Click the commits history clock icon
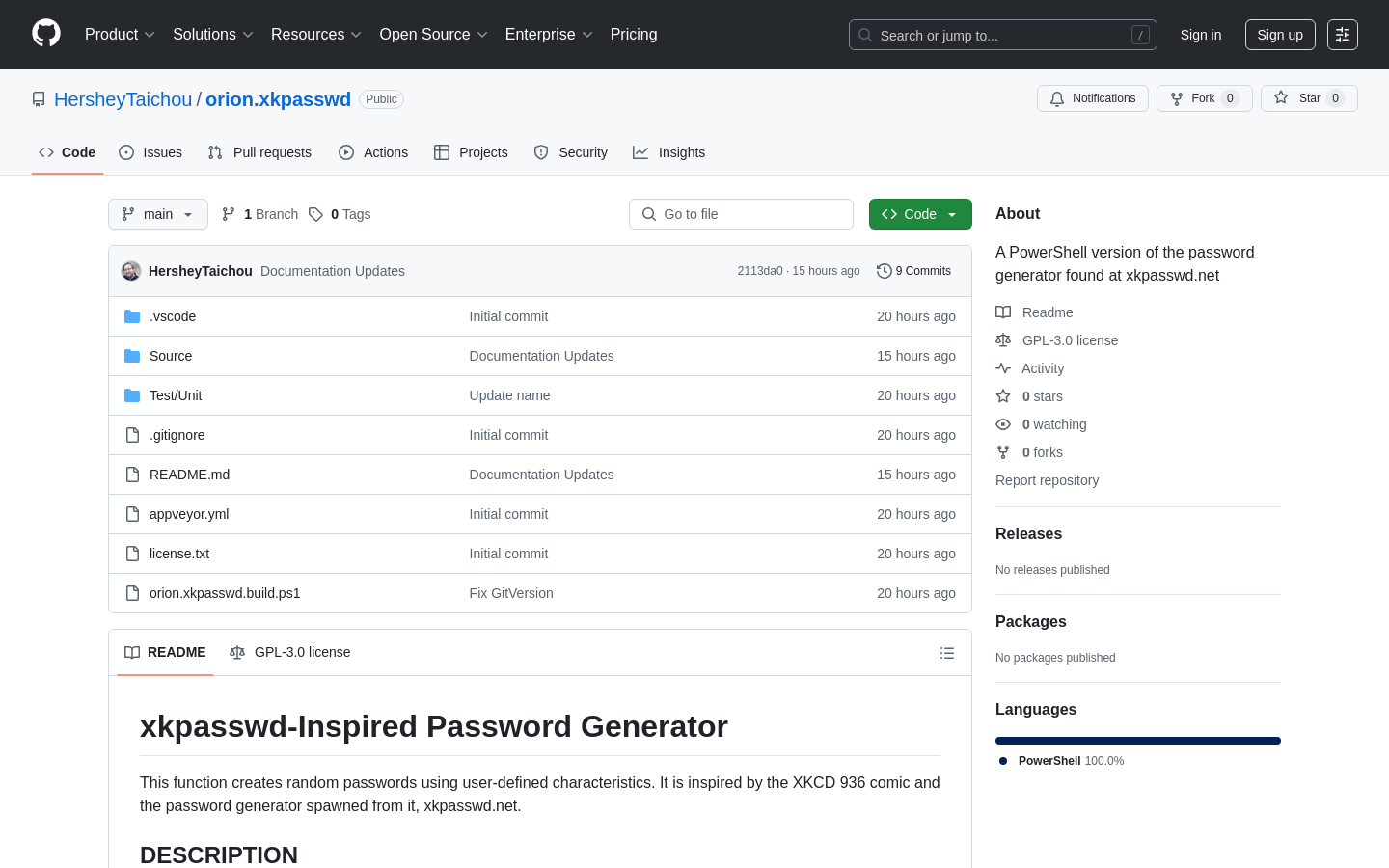1389x868 pixels. pos(884,271)
